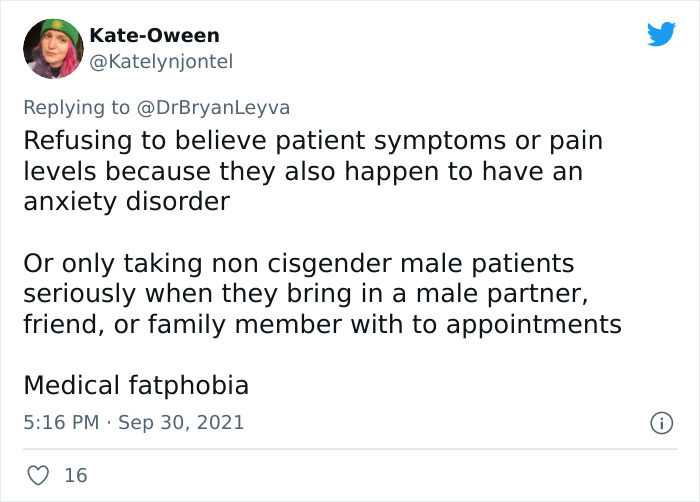The image size is (700, 502).
Task: Click the 16 likes count
Action: (x=75, y=476)
